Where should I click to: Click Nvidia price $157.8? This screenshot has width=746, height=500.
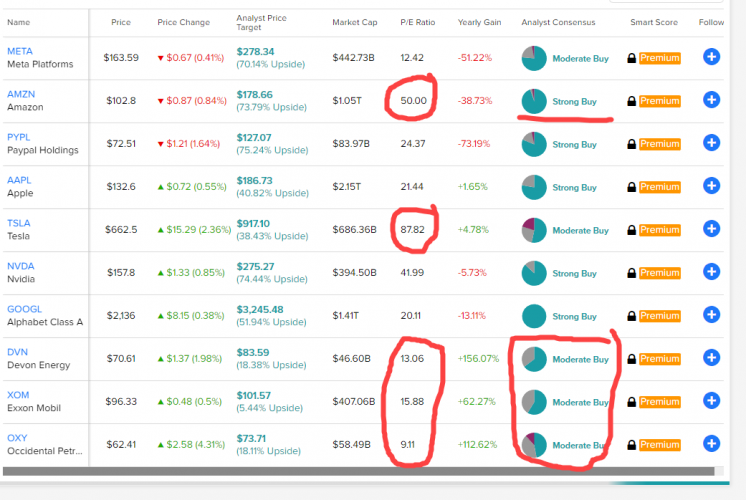pyautogui.click(x=121, y=273)
